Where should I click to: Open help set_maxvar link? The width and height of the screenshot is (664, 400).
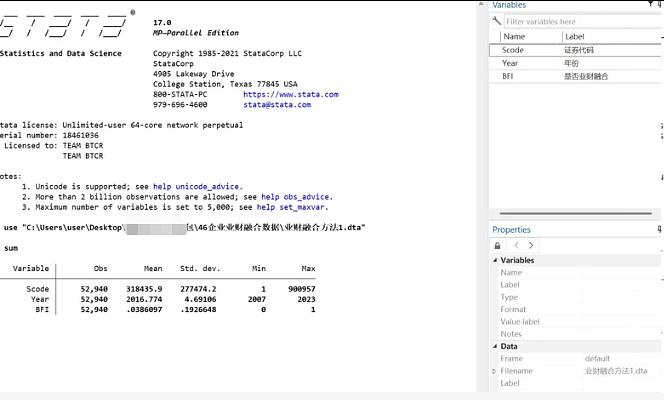tap(291, 207)
